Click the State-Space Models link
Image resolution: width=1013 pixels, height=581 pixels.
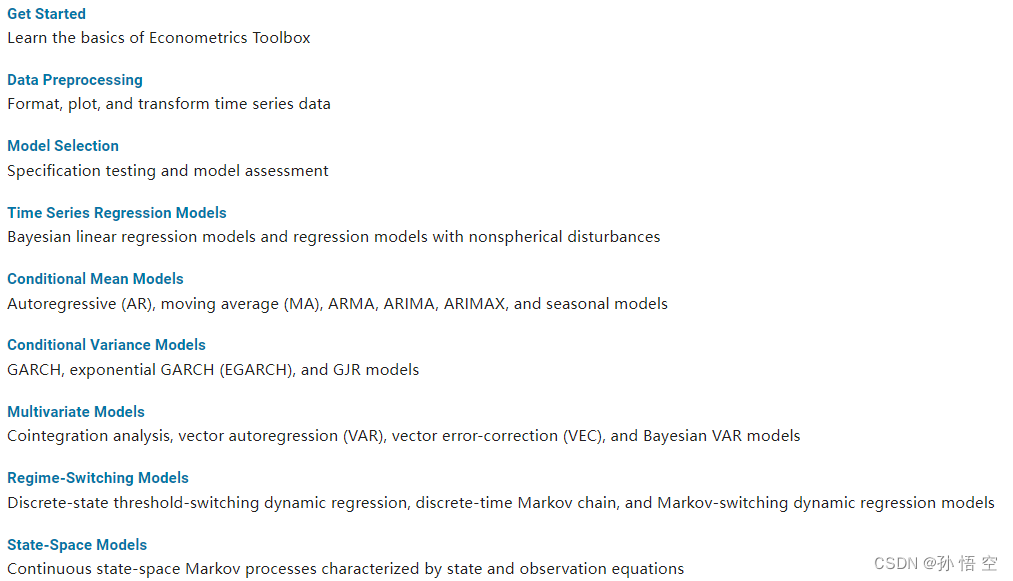(x=77, y=545)
